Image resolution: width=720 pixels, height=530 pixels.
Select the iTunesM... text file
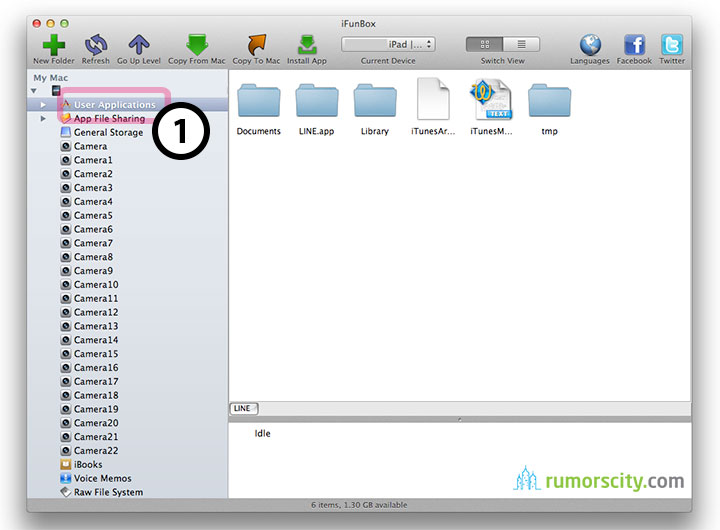pos(491,99)
